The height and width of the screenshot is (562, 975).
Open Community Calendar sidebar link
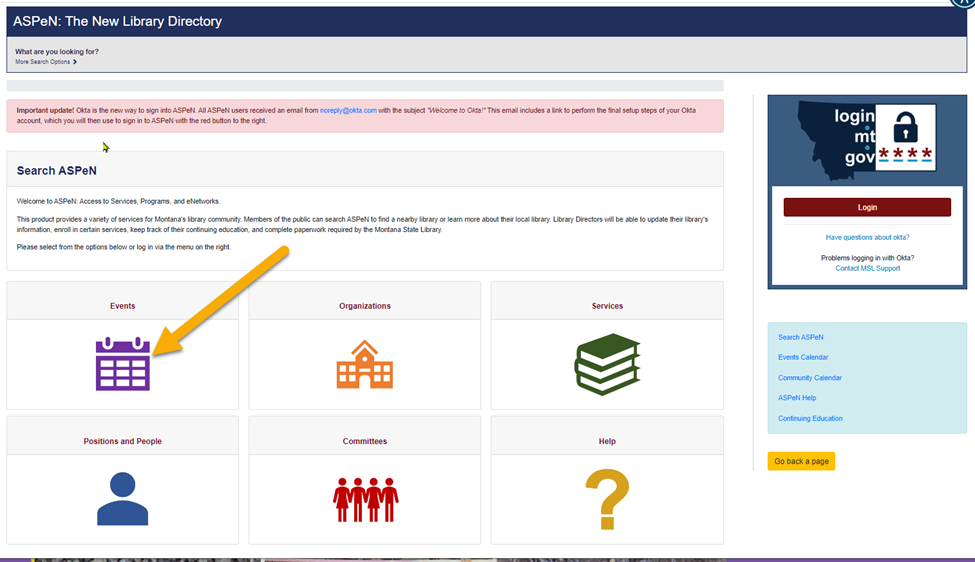pyautogui.click(x=810, y=377)
